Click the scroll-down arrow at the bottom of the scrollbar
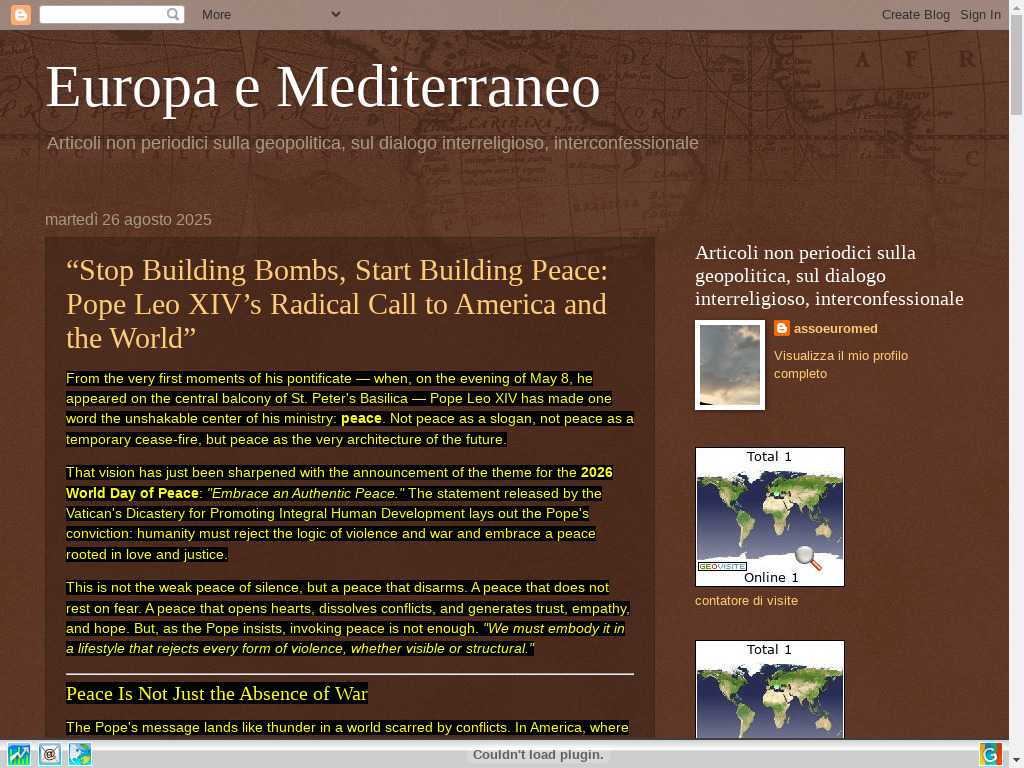Viewport: 1024px width, 768px height. coord(1017,760)
